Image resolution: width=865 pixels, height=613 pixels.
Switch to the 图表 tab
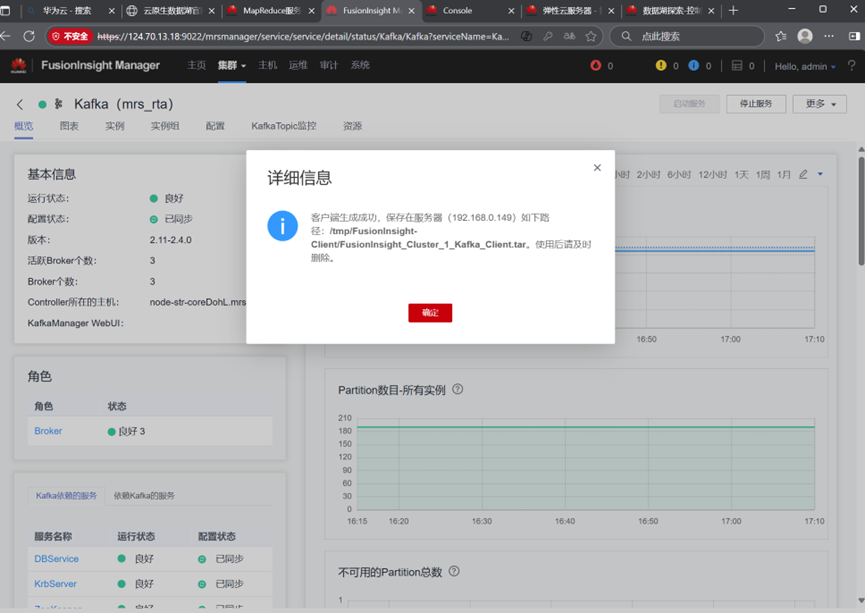[69, 126]
